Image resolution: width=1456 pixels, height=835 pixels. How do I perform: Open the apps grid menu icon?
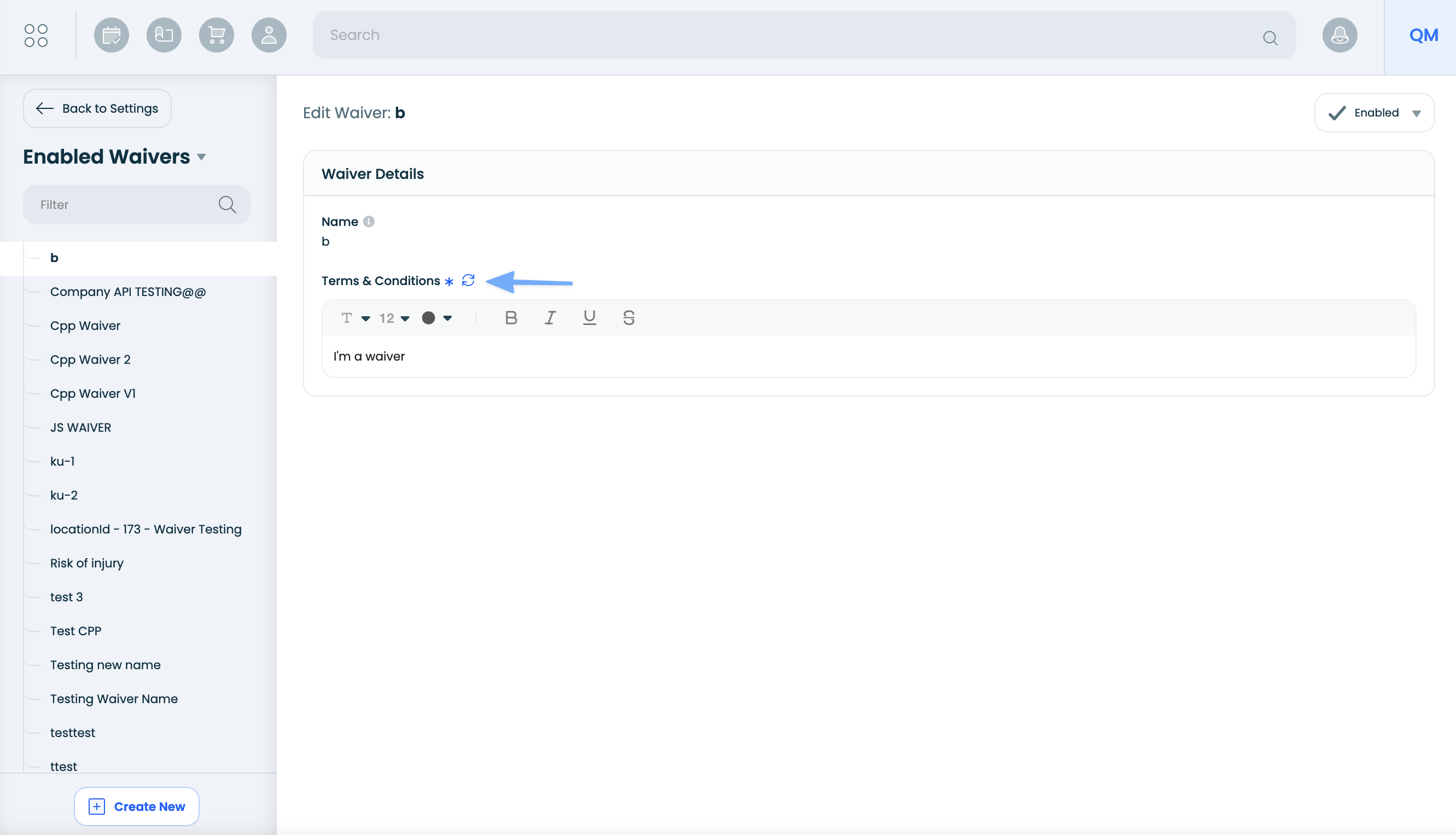coord(36,35)
